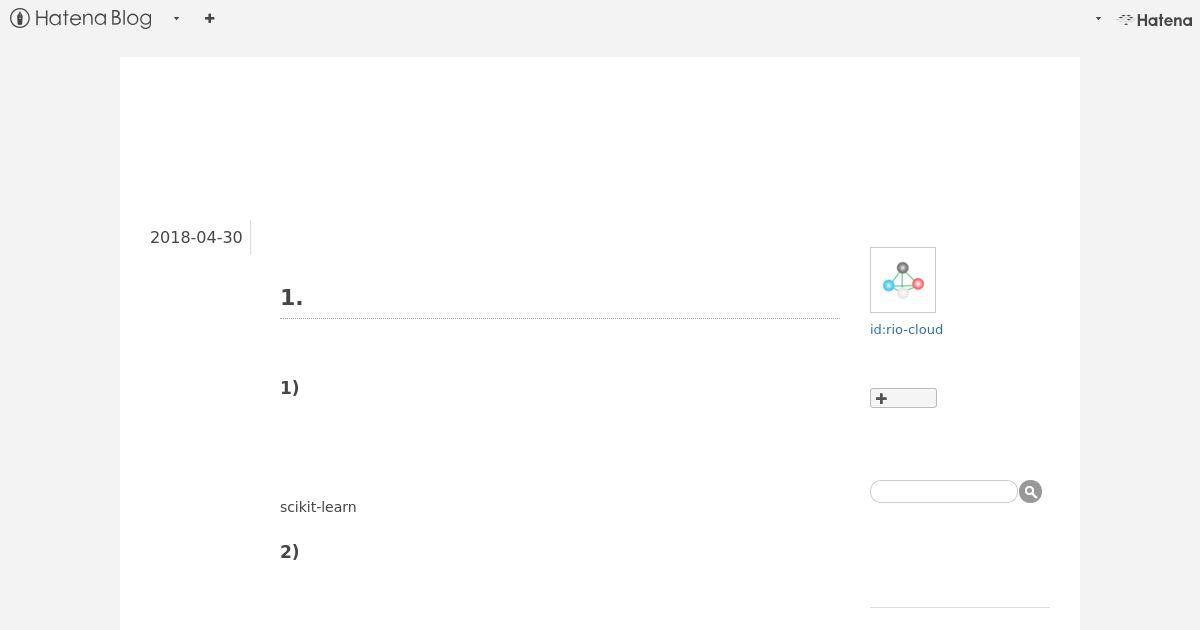Click the Hatena Blog pen logo icon

[x=20, y=18]
